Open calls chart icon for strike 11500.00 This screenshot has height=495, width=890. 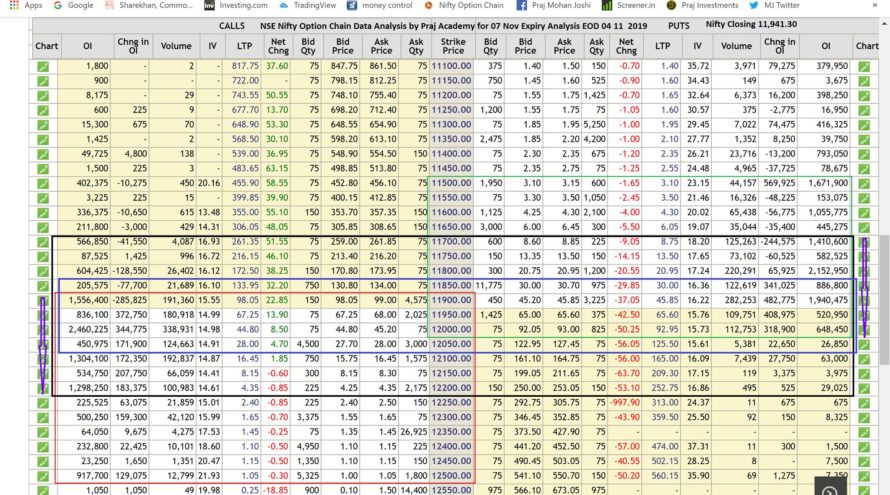point(43,184)
